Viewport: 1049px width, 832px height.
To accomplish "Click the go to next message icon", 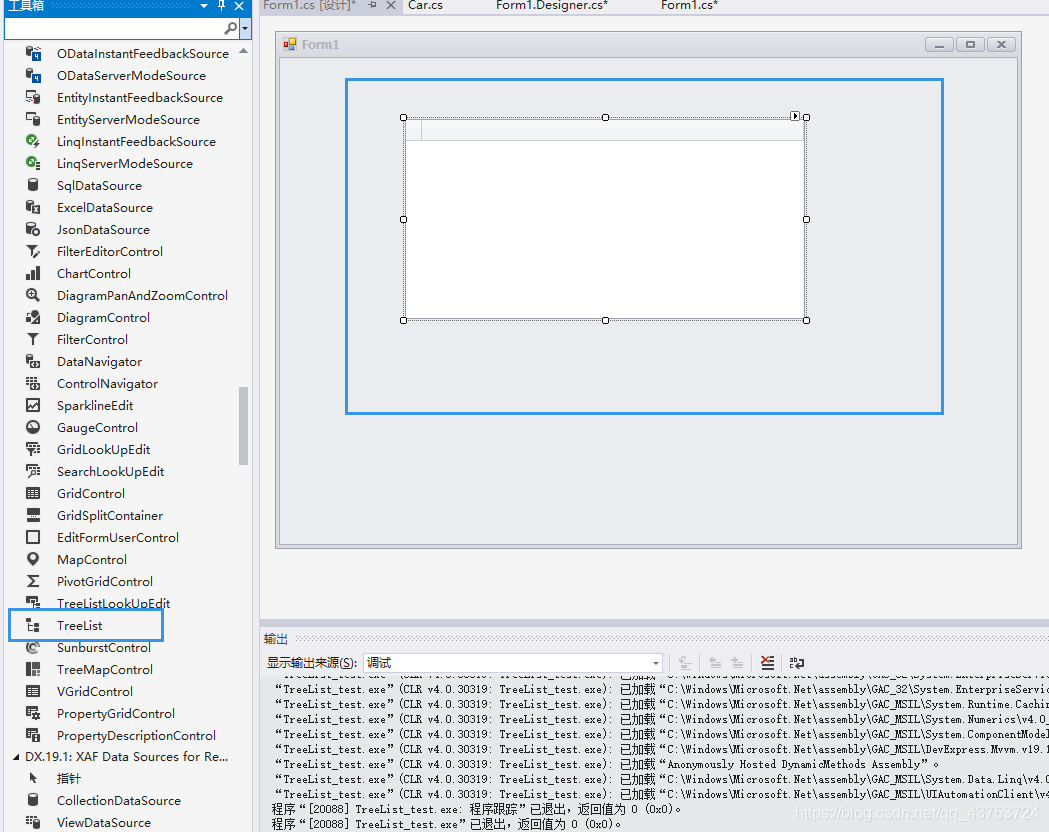I will (737, 663).
